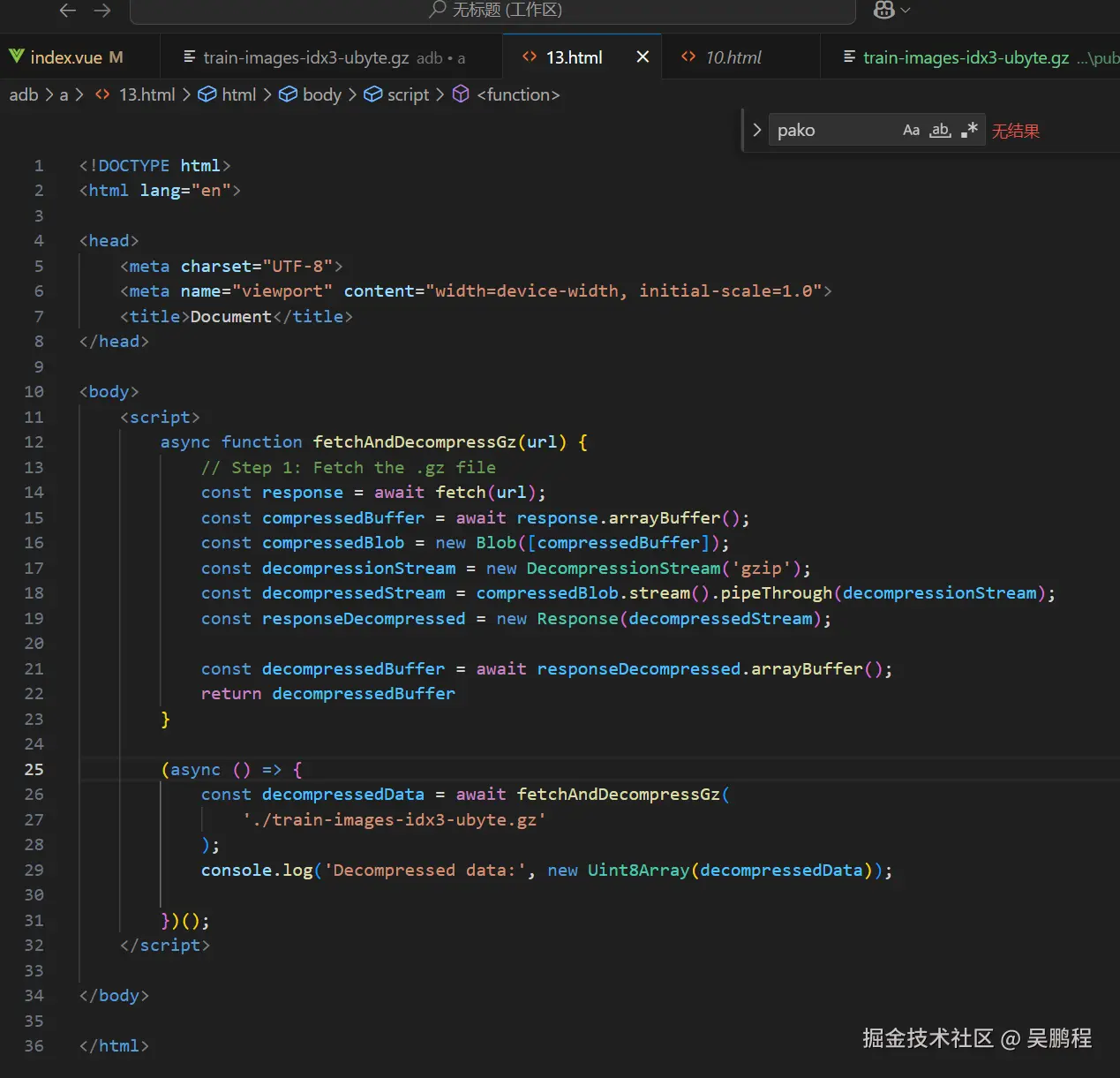Click the Vue icon on index.vue tab

pos(17,57)
